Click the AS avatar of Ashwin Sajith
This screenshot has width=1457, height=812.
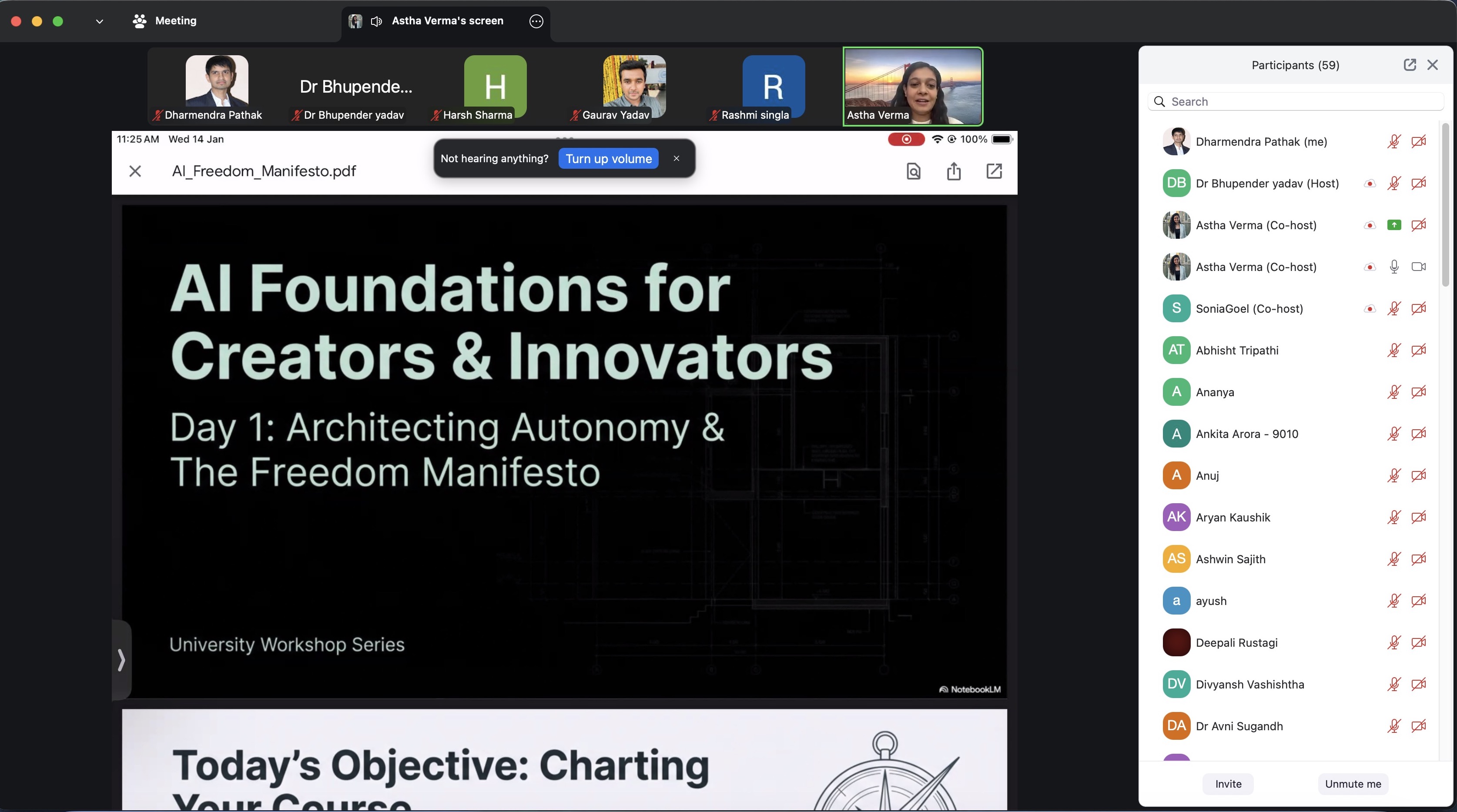coord(1176,559)
